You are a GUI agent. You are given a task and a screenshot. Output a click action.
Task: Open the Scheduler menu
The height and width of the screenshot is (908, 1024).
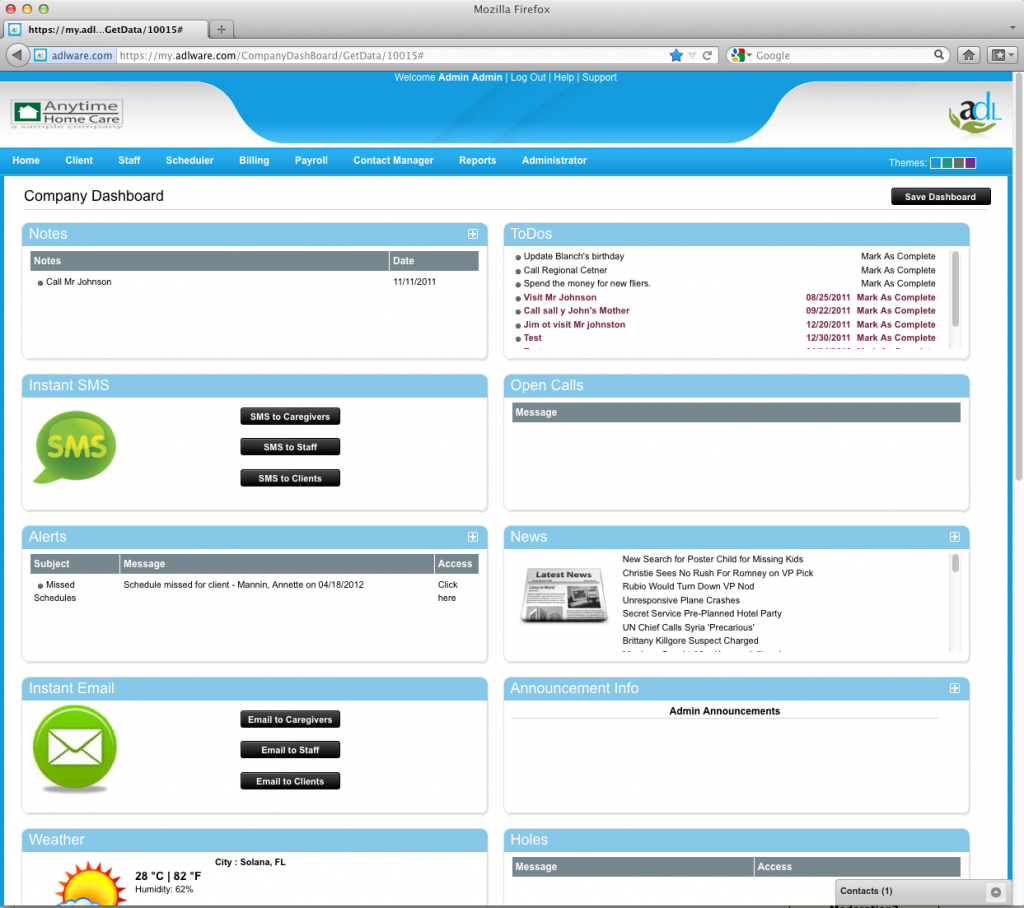click(x=189, y=160)
